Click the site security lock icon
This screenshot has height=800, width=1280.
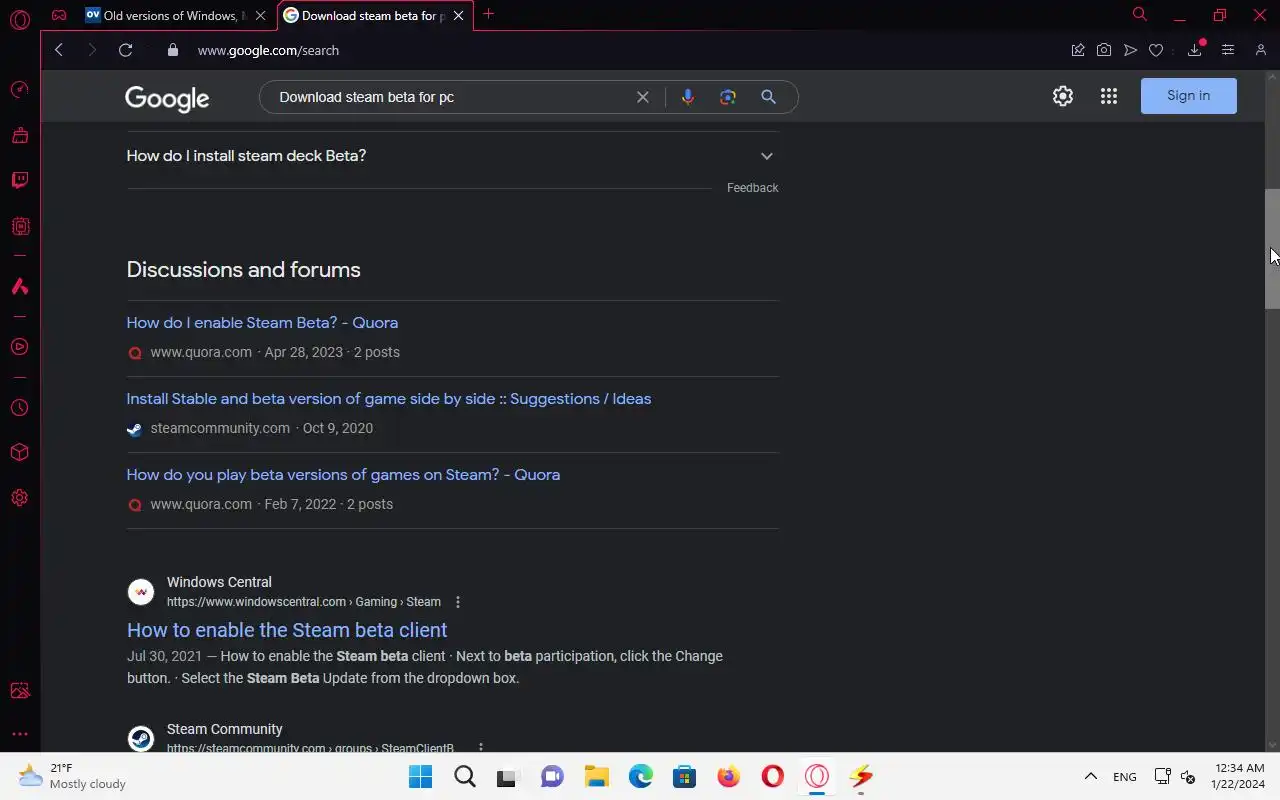[172, 50]
